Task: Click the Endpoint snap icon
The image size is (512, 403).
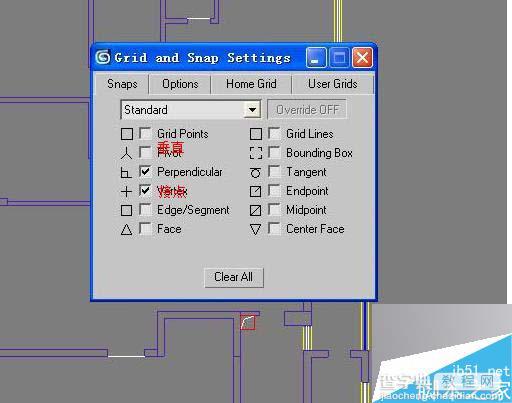Action: [x=255, y=191]
